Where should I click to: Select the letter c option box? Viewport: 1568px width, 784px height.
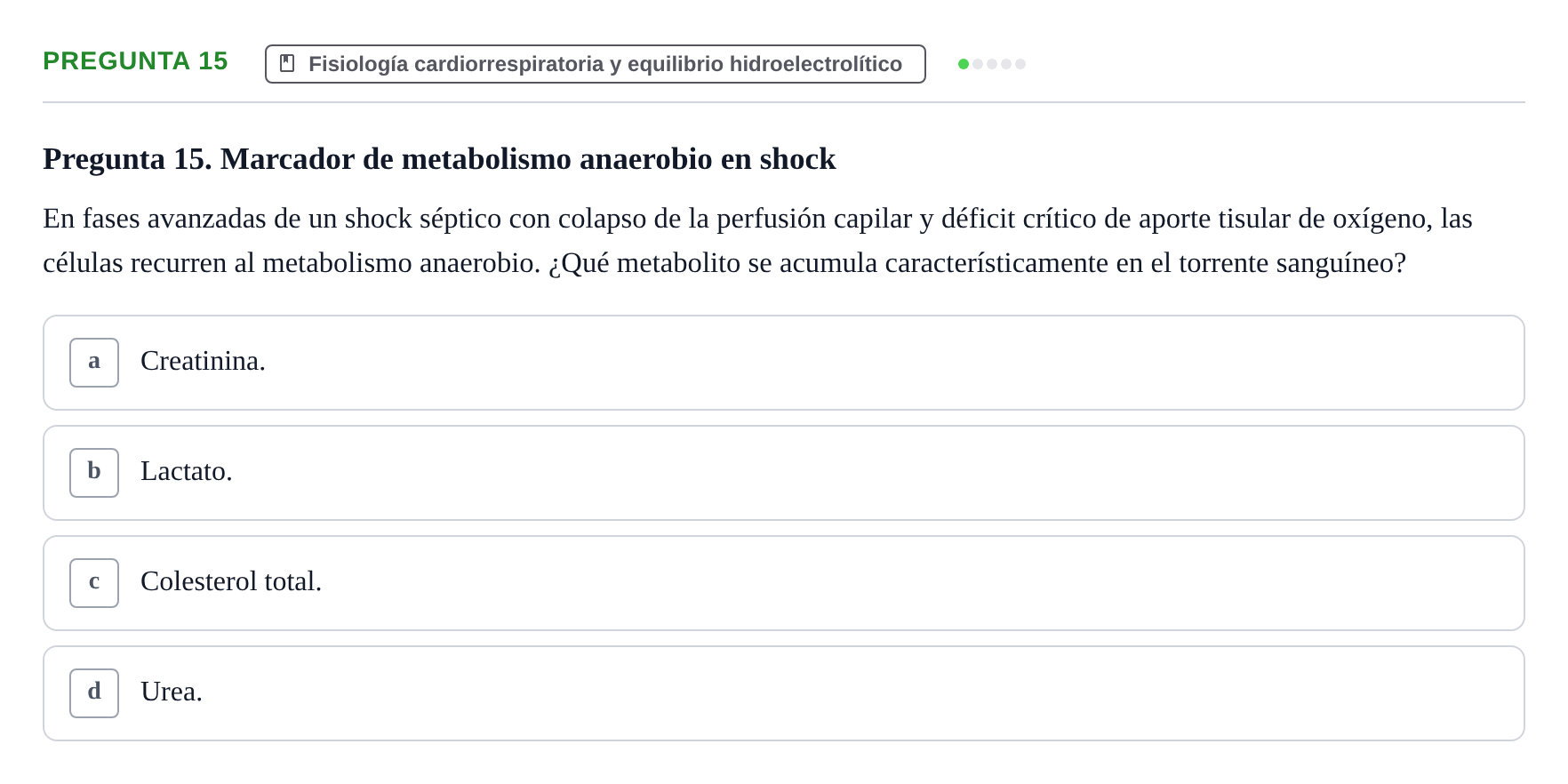(94, 583)
